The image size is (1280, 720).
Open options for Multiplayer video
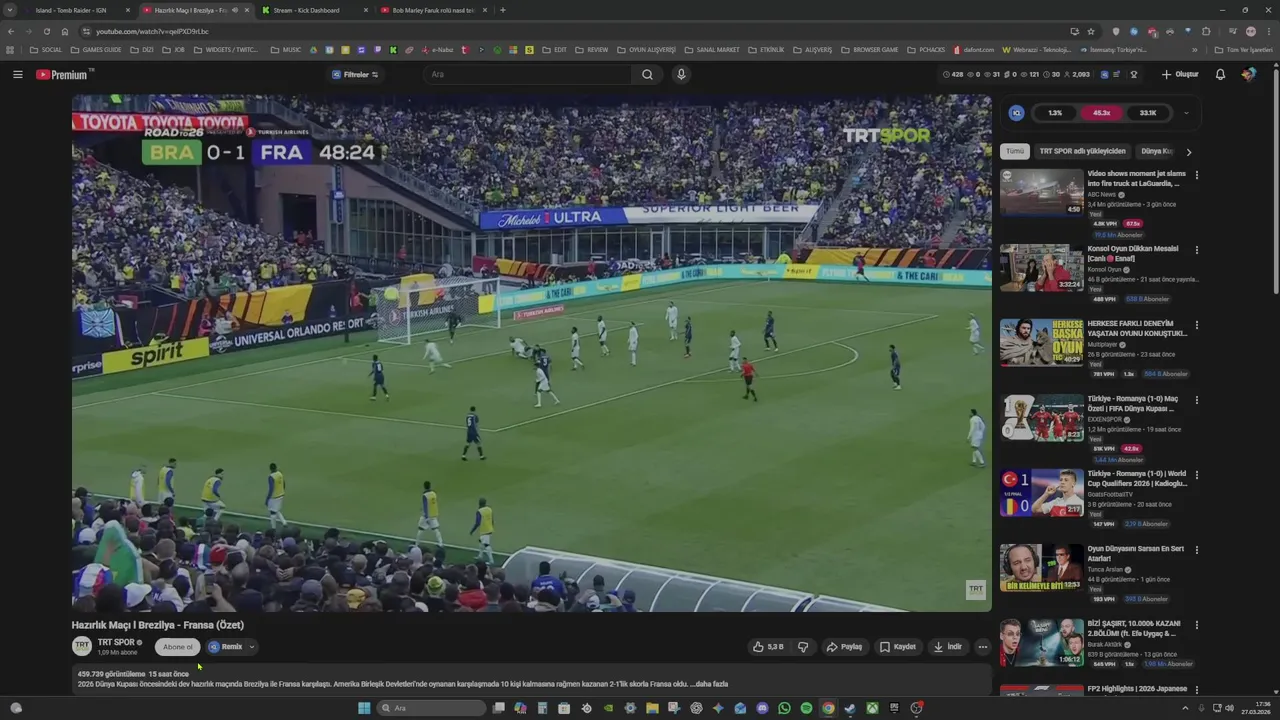point(1196,325)
